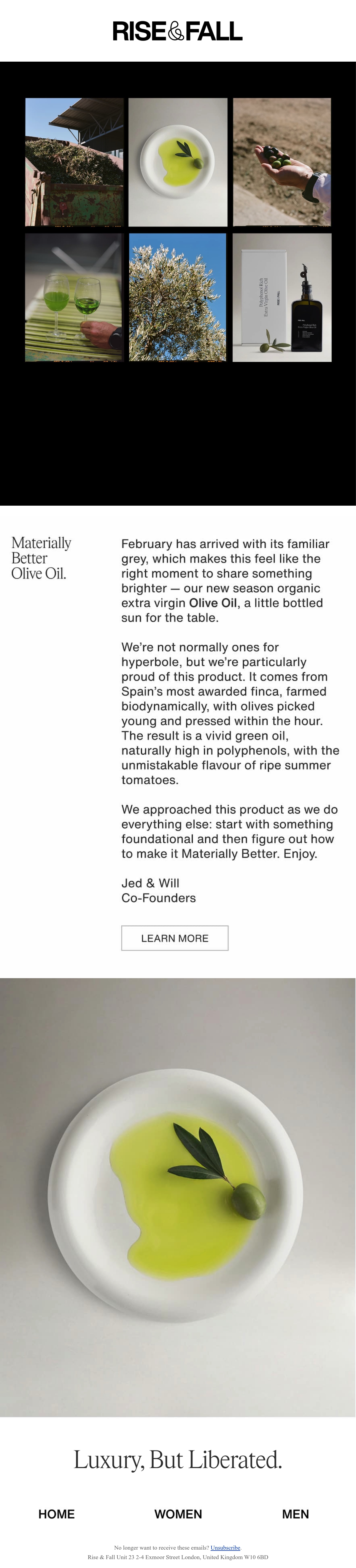Open the olive oil bottle product photo
The height and width of the screenshot is (1568, 356).
click(282, 298)
